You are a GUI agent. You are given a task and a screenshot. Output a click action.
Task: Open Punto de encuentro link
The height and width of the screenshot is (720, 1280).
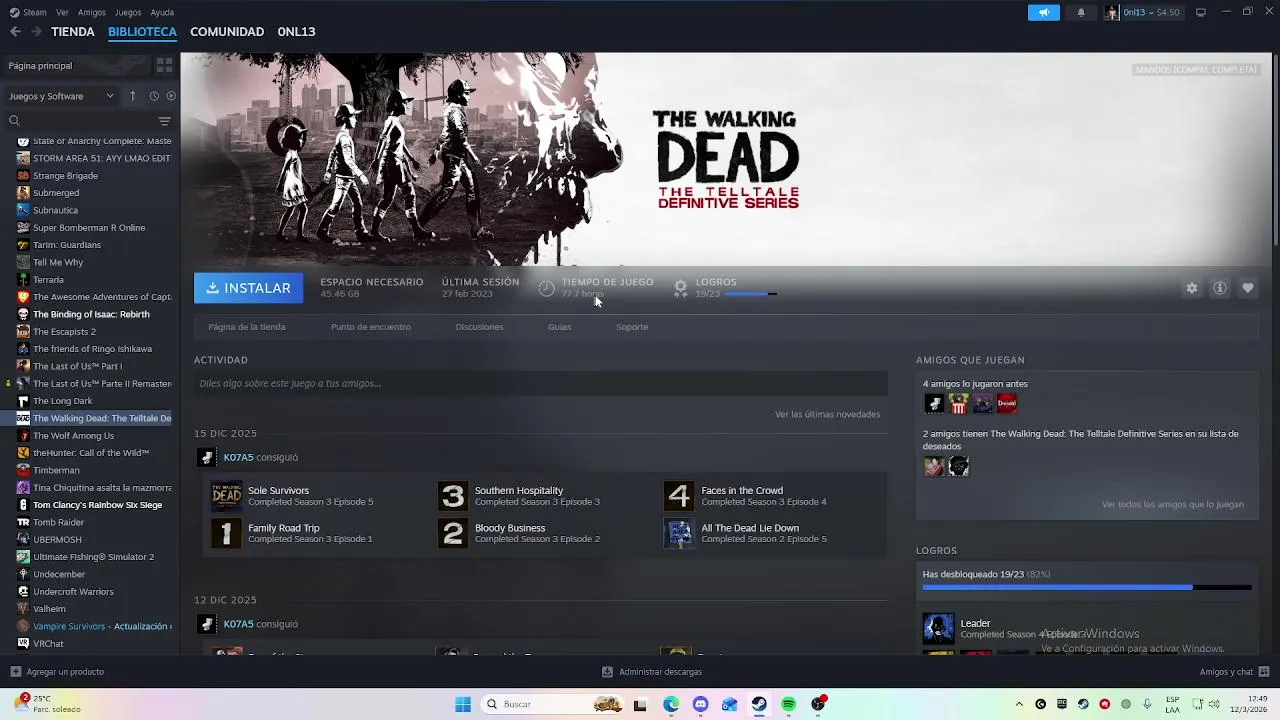tap(371, 327)
